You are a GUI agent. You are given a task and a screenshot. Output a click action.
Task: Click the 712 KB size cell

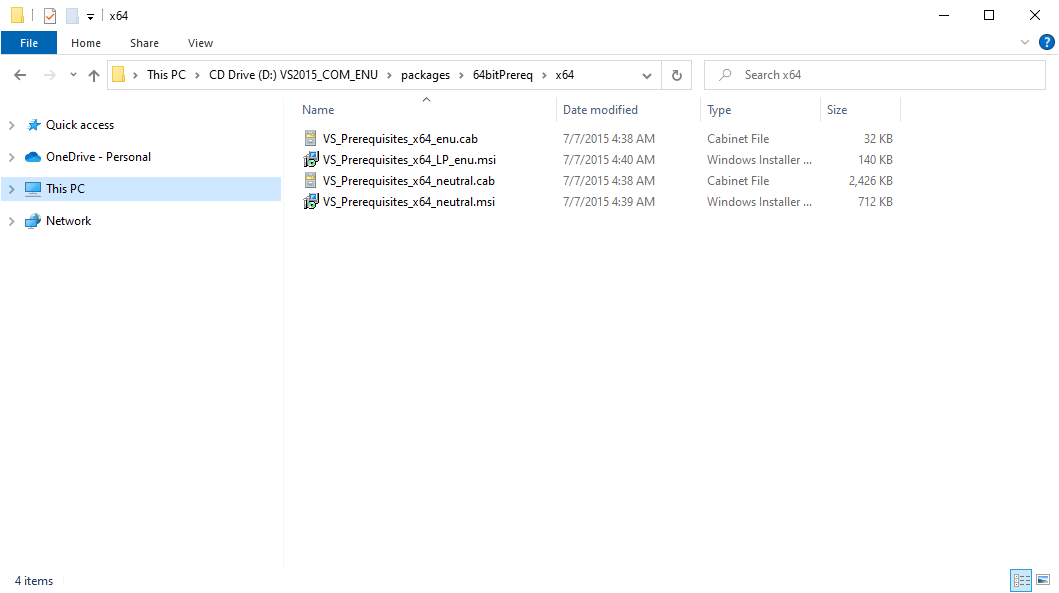coord(875,201)
